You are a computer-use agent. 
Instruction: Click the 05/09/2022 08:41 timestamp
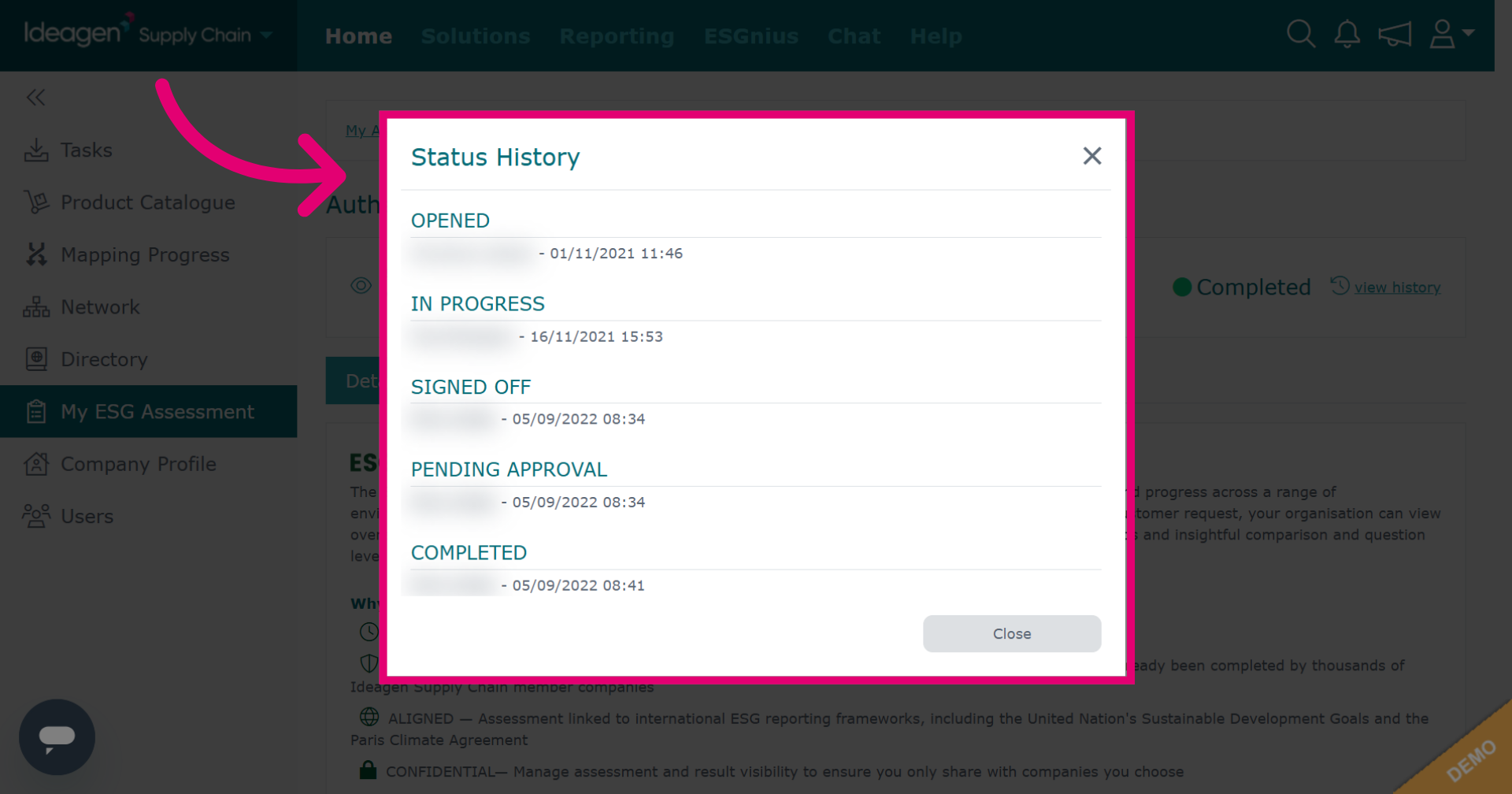578,585
